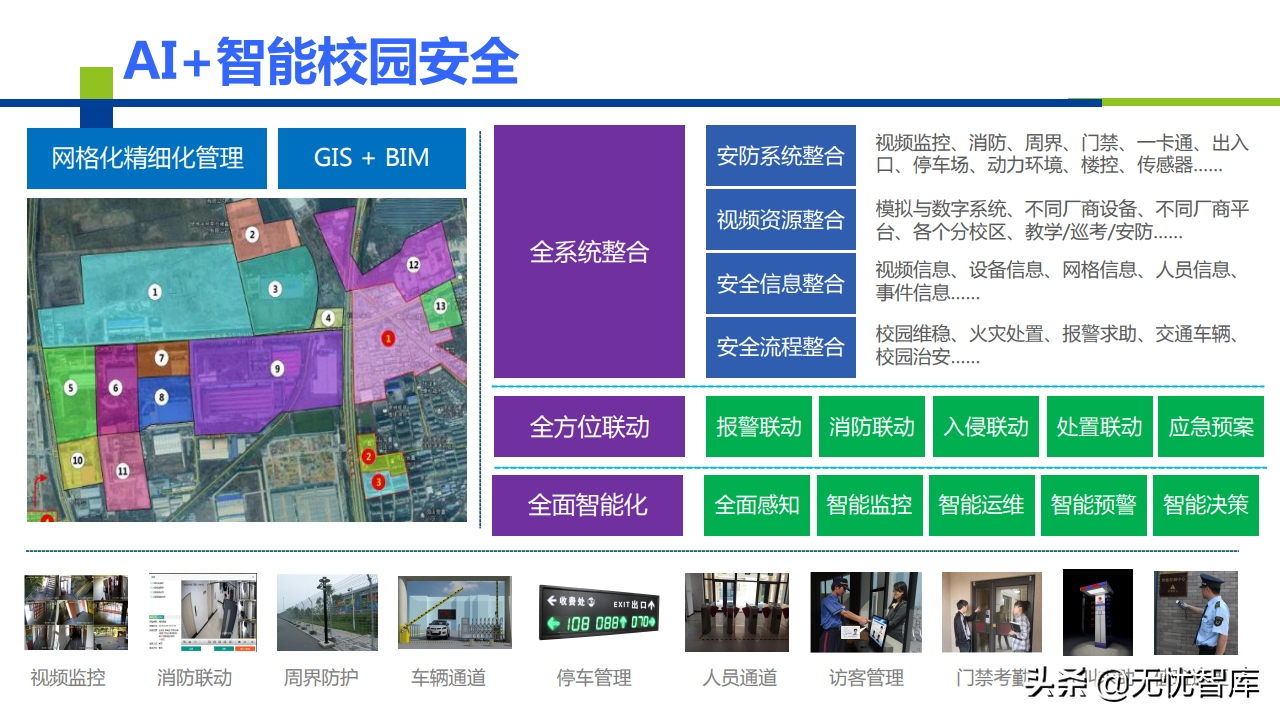Click the 全方位联动 button
Screen dimensions: 1280x720
click(x=588, y=426)
